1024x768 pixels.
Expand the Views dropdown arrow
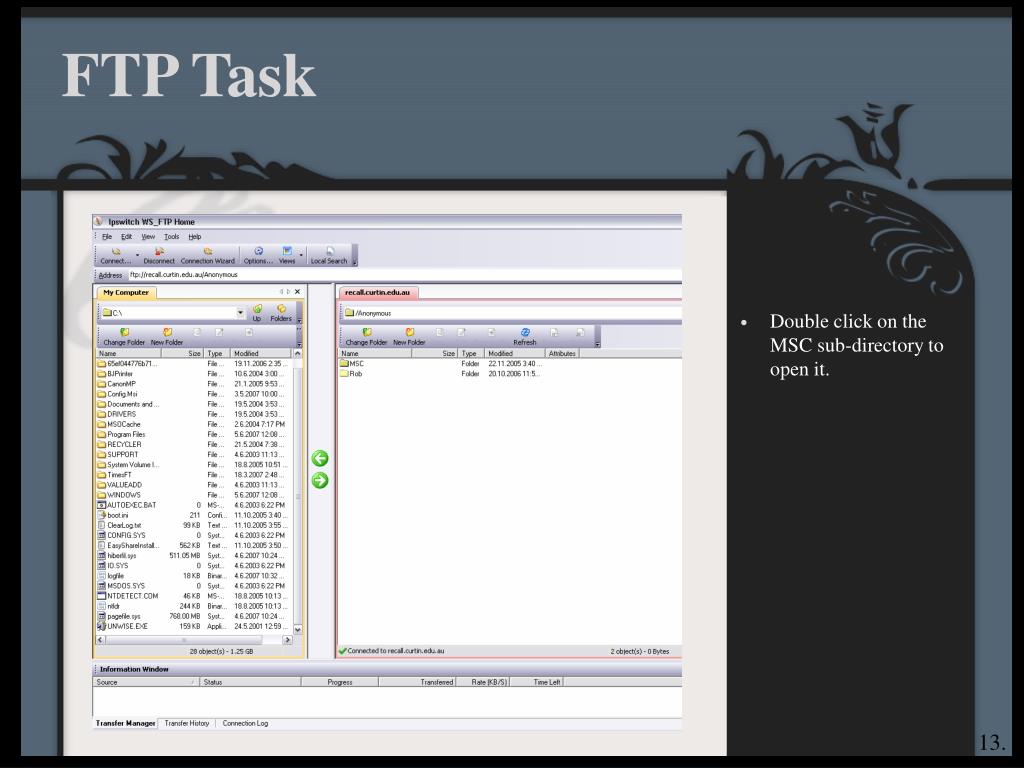[x=301, y=255]
